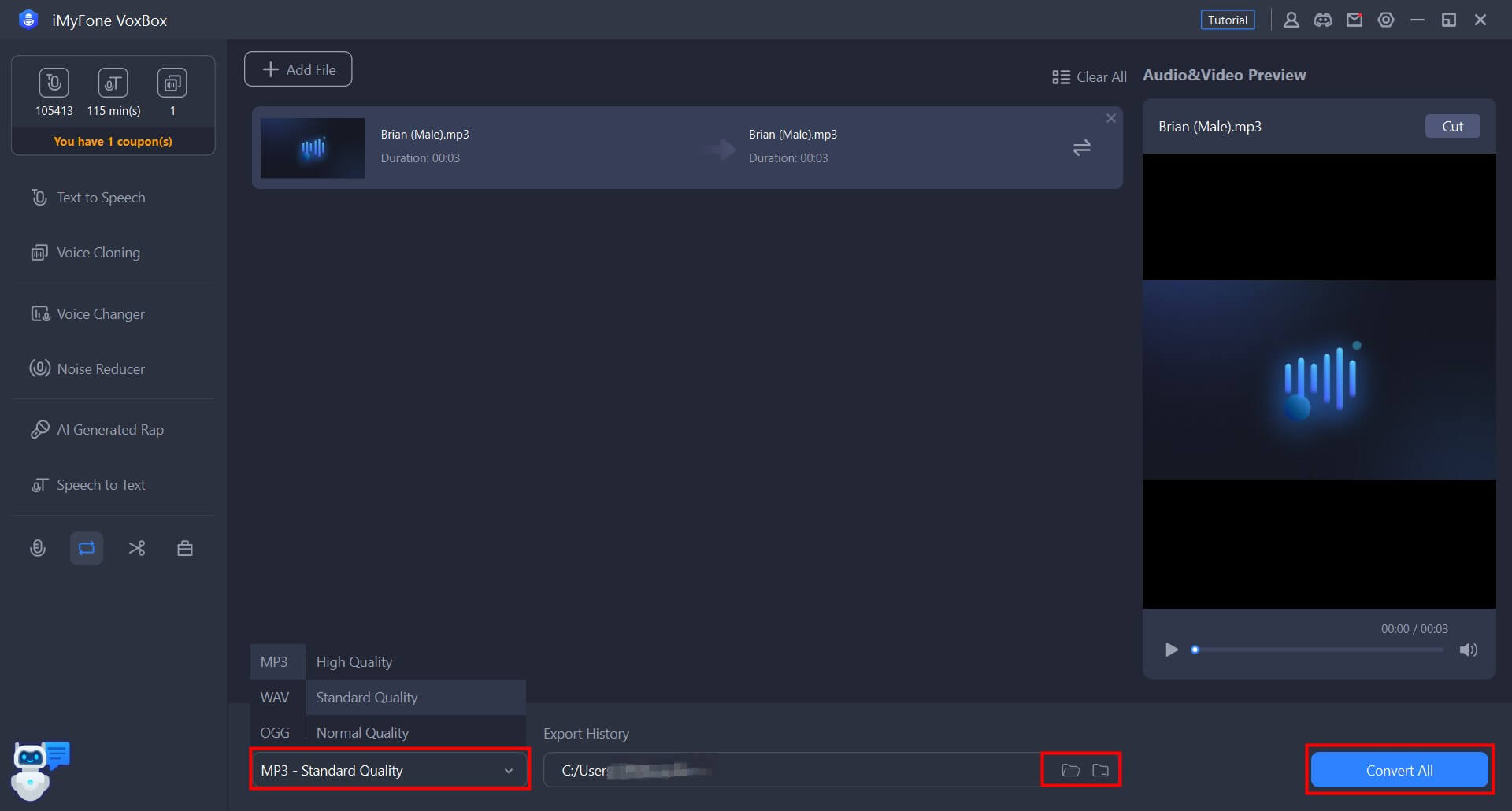Browse for a new output folder icon
Image resolution: width=1512 pixels, height=811 pixels.
(x=1101, y=770)
